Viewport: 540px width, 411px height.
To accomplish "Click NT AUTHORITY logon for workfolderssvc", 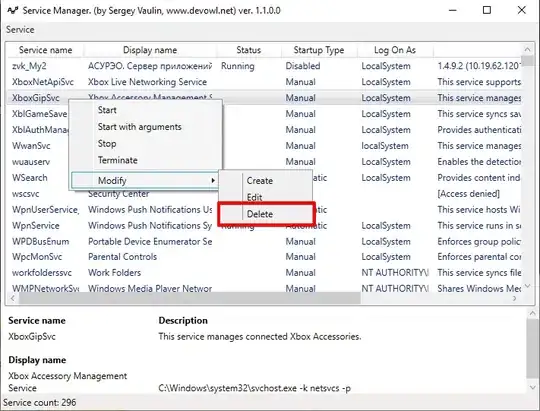I will pyautogui.click(x=395, y=273).
